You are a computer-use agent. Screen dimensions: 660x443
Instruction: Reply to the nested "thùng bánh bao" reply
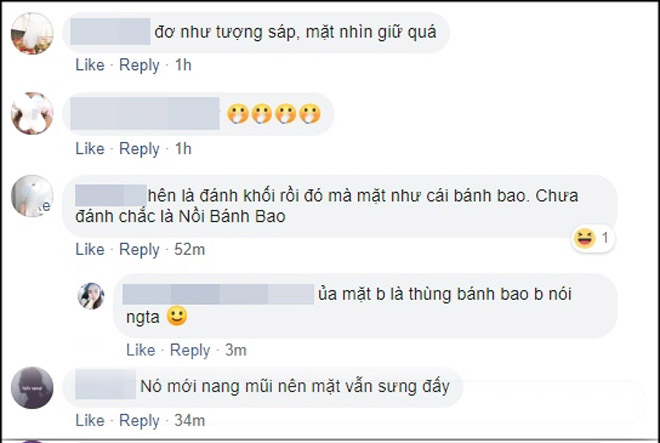[x=190, y=350]
